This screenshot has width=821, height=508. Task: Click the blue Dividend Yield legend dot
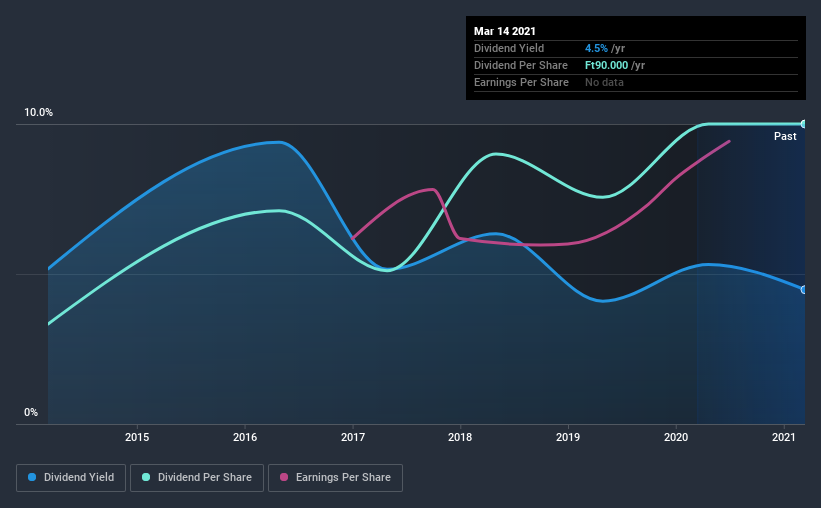[32, 477]
